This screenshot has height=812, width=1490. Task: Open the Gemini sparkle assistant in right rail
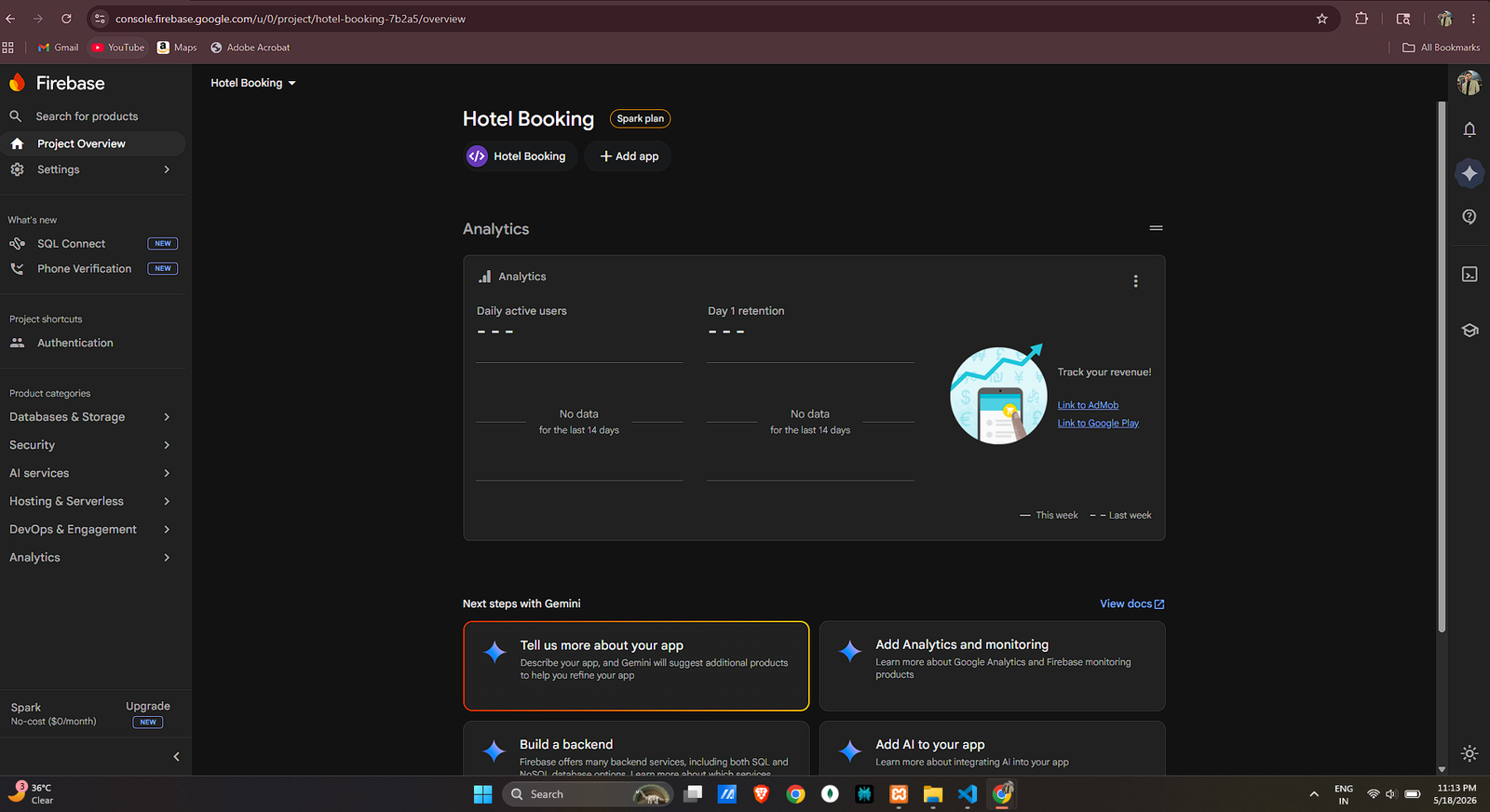pyautogui.click(x=1470, y=173)
